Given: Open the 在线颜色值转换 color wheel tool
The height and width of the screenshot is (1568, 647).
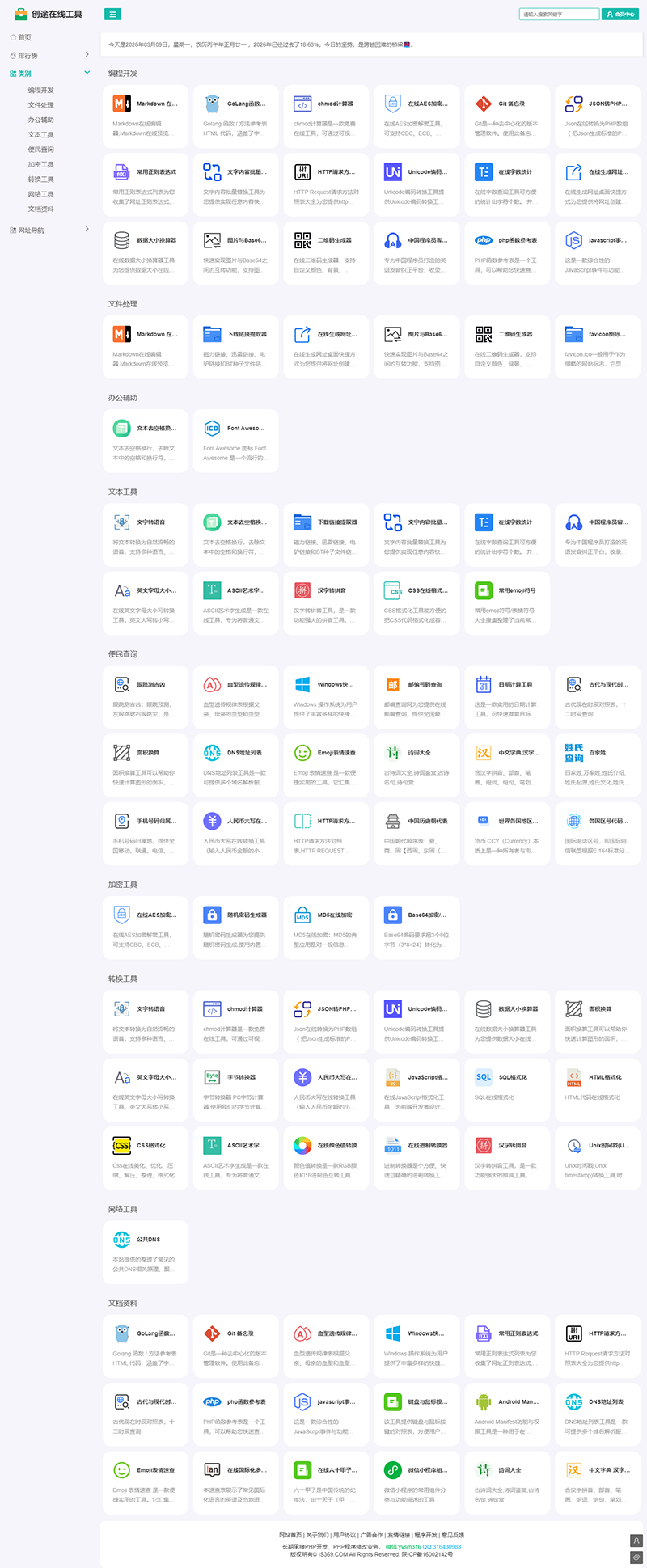Looking at the screenshot, I should coord(302,1145).
